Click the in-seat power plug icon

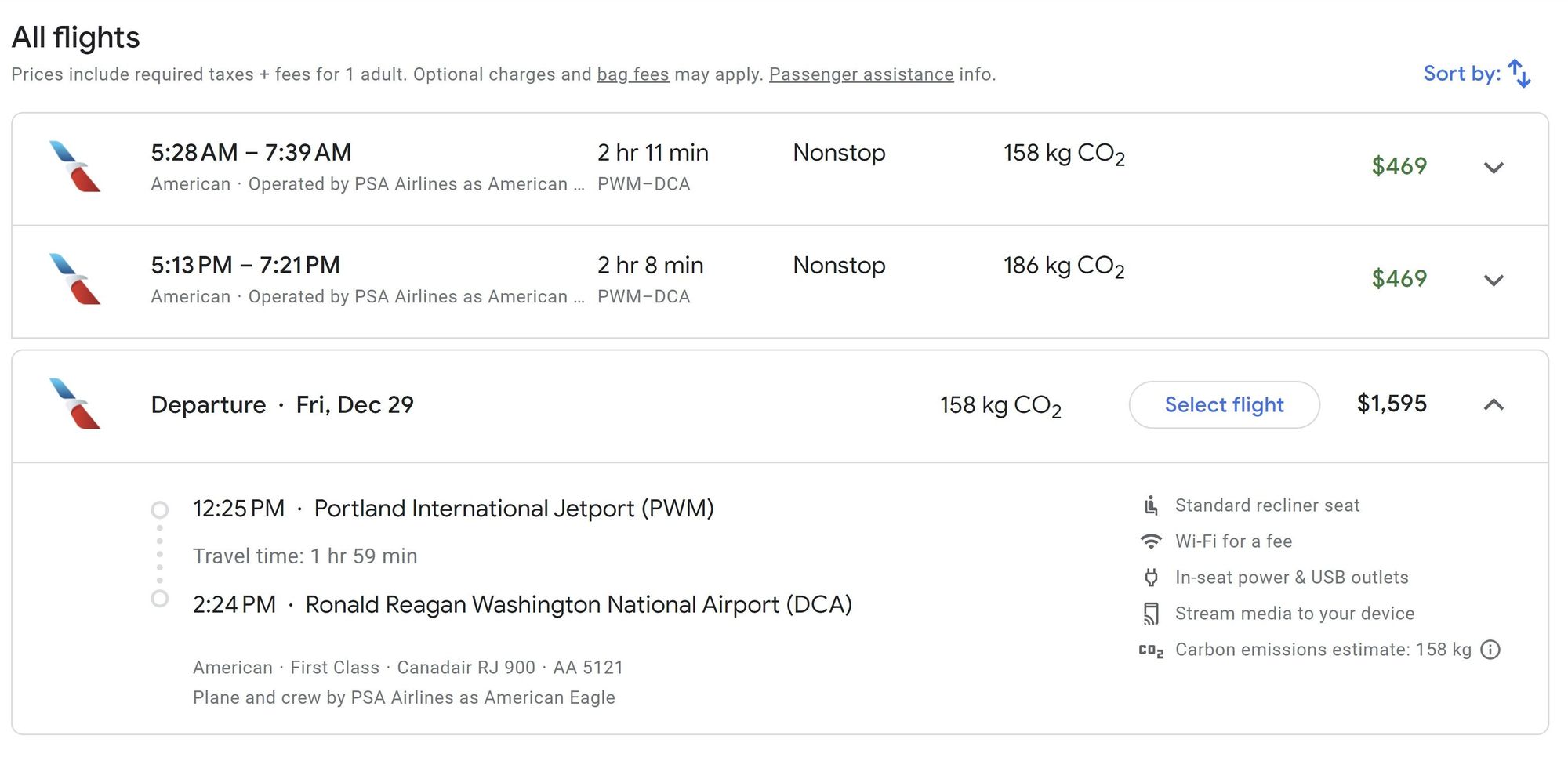point(1151,578)
